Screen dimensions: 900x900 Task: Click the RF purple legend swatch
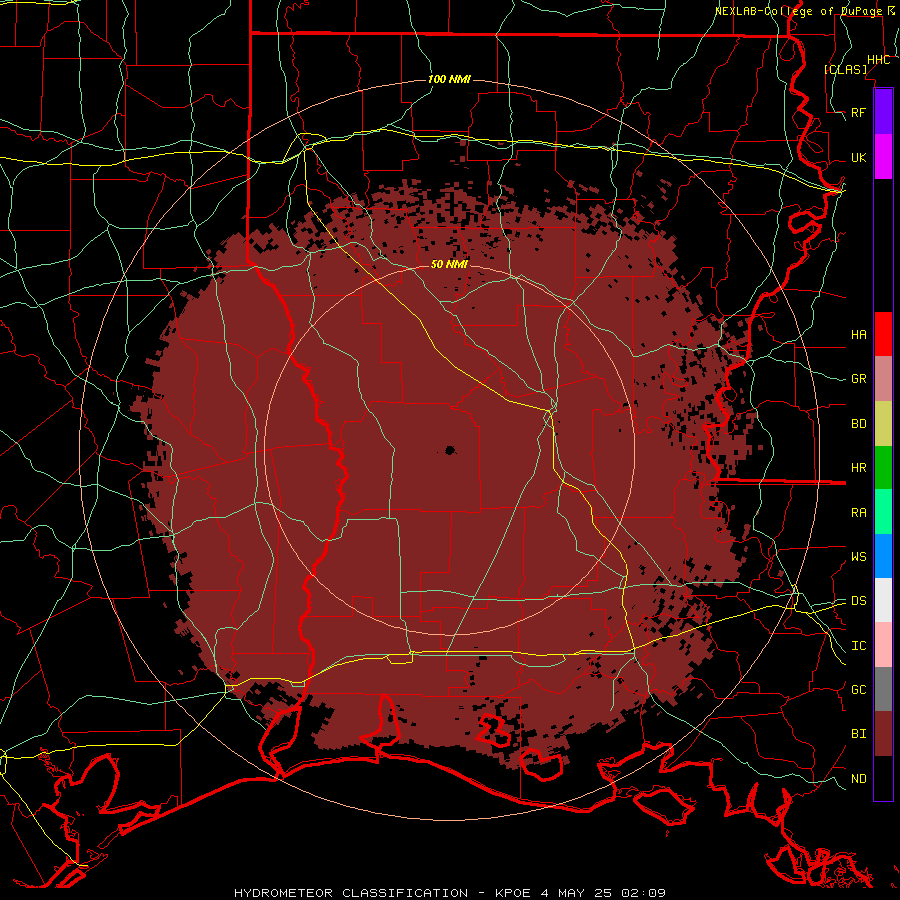pyautogui.click(x=883, y=112)
